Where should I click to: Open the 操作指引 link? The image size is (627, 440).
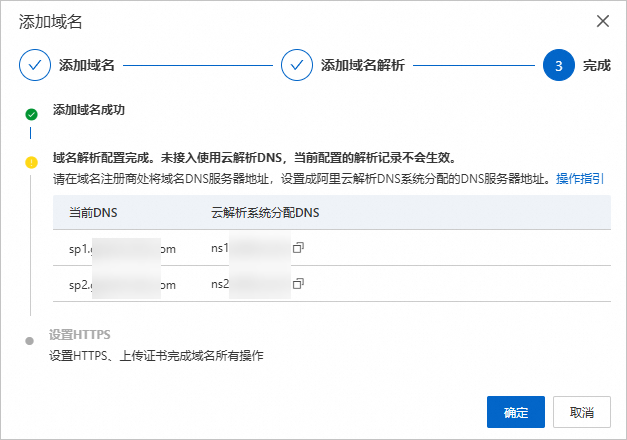pyautogui.click(x=579, y=178)
